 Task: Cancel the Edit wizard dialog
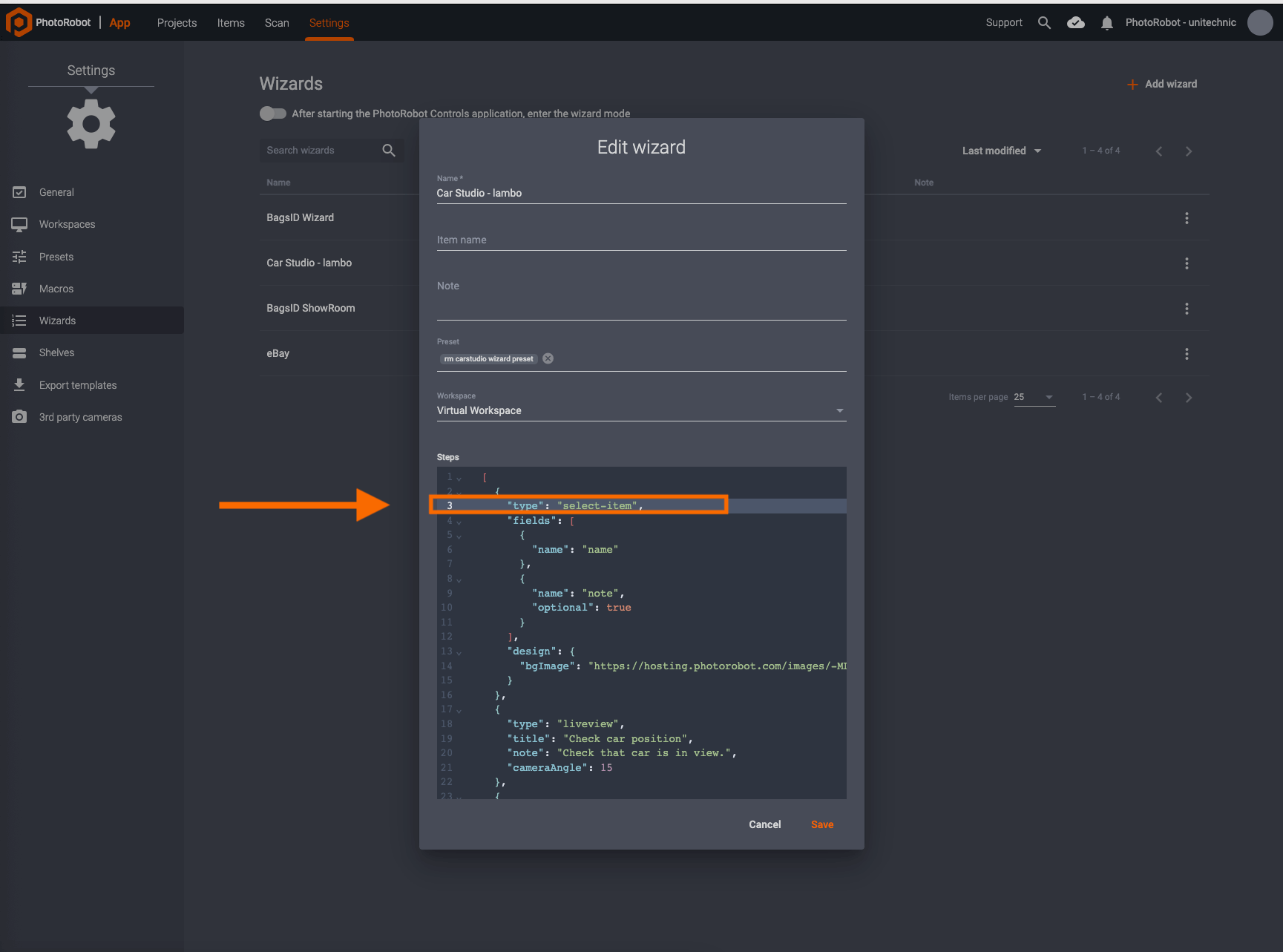[x=764, y=824]
